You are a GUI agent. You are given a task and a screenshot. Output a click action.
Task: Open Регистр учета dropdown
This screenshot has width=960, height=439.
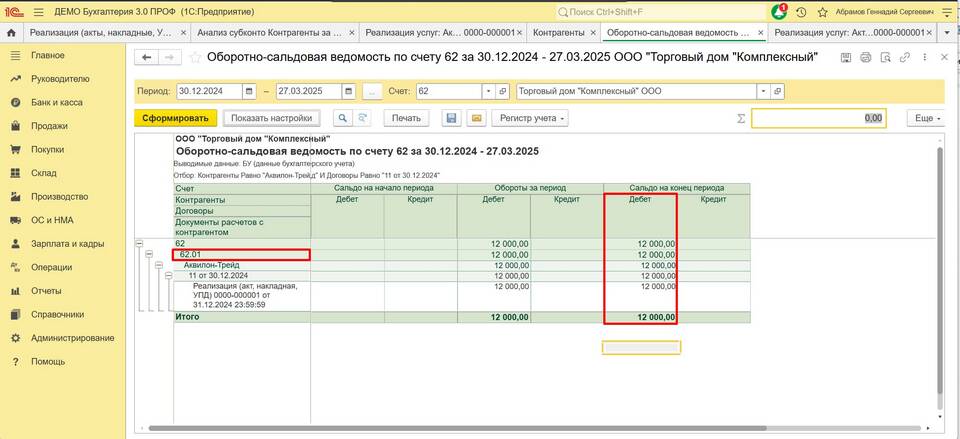pos(530,118)
